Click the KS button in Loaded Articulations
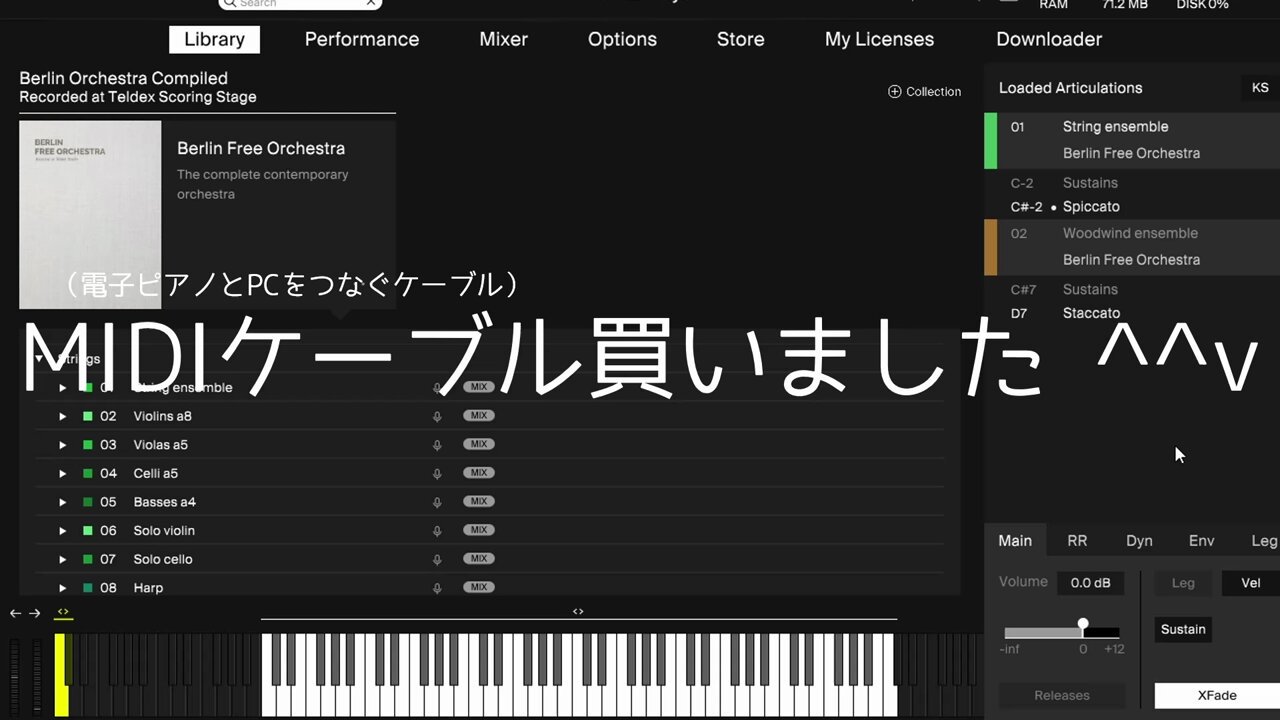Image resolution: width=1280 pixels, height=720 pixels. pos(1260,88)
